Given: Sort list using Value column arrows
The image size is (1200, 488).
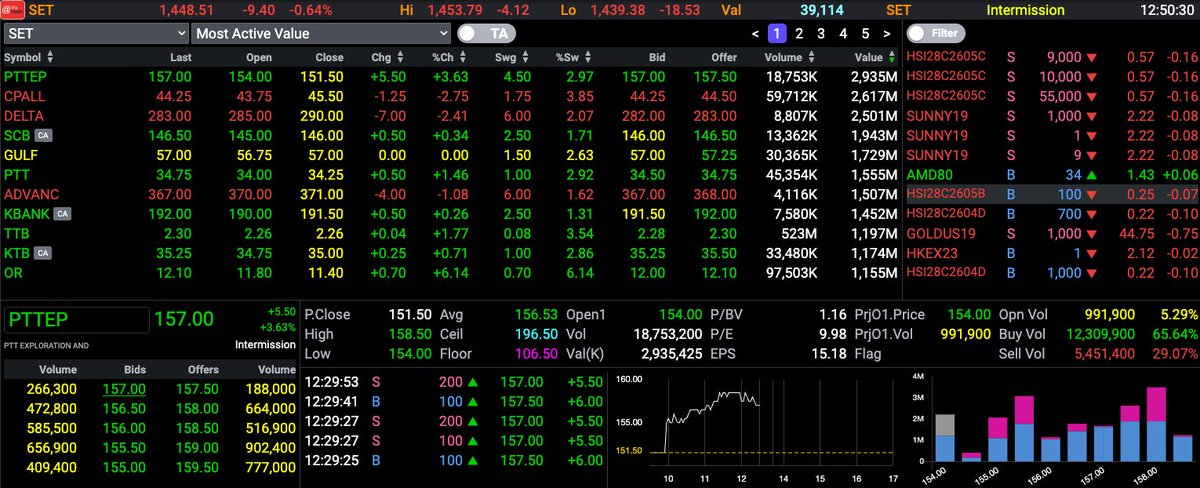Looking at the screenshot, I should 891,57.
